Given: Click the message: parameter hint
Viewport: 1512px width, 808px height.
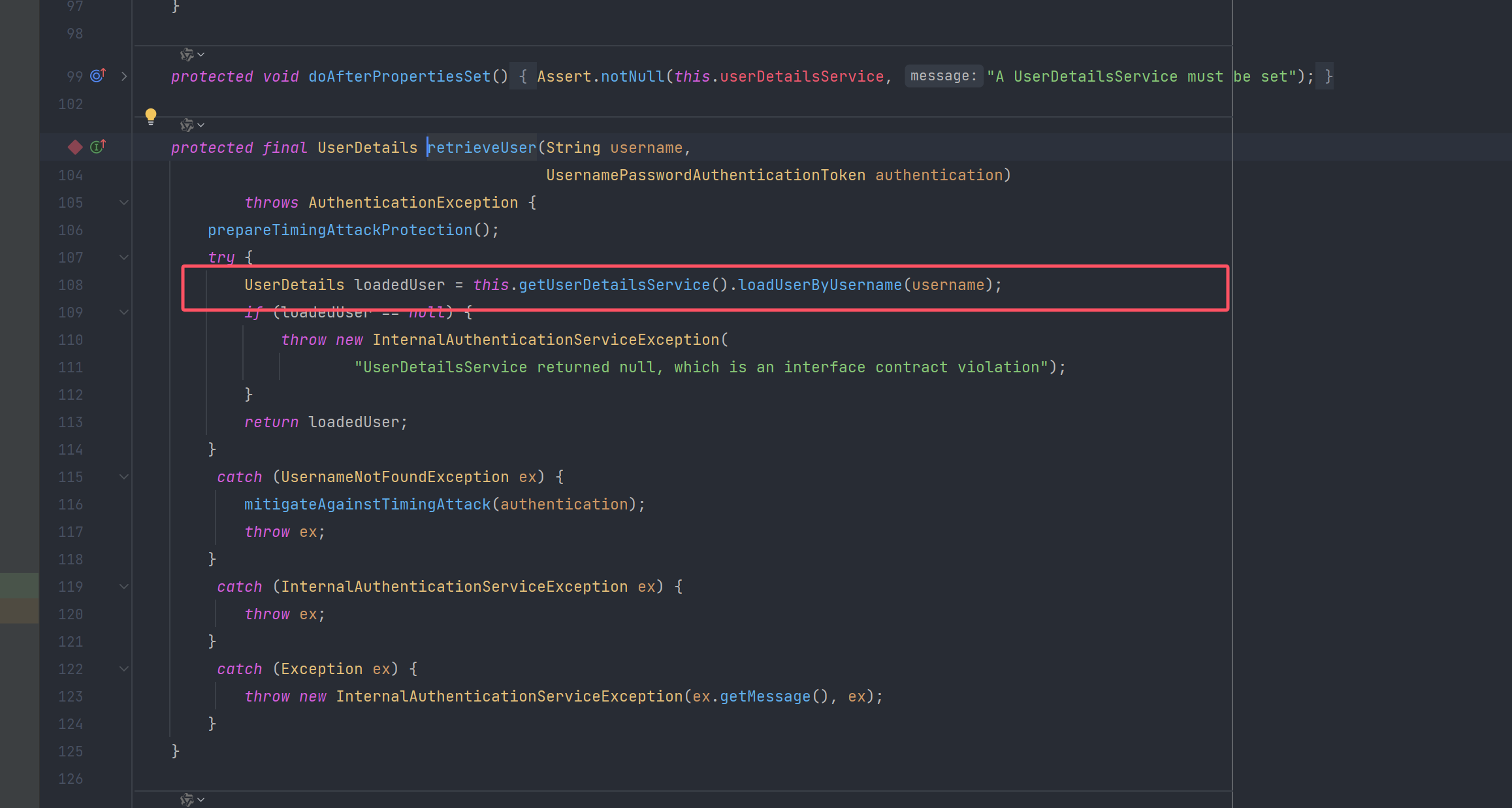Looking at the screenshot, I should point(943,76).
